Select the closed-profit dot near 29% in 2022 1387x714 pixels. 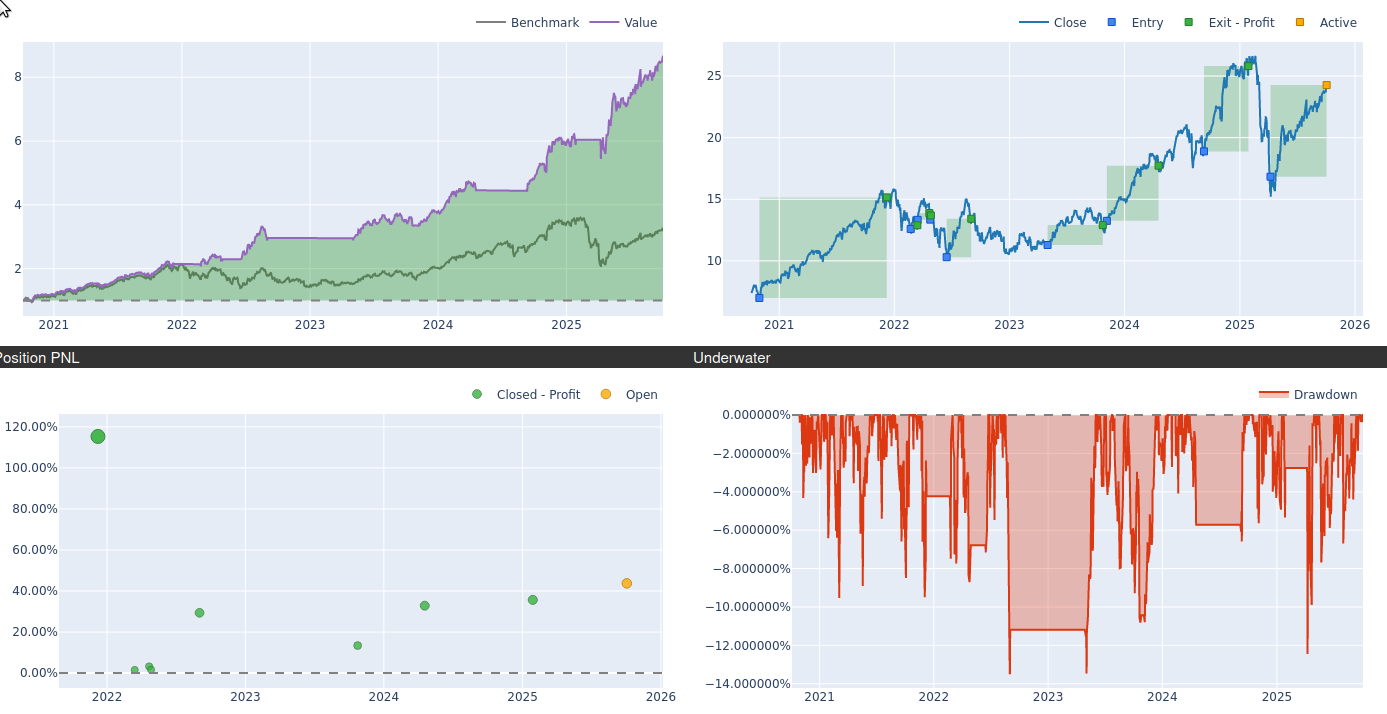pos(199,613)
